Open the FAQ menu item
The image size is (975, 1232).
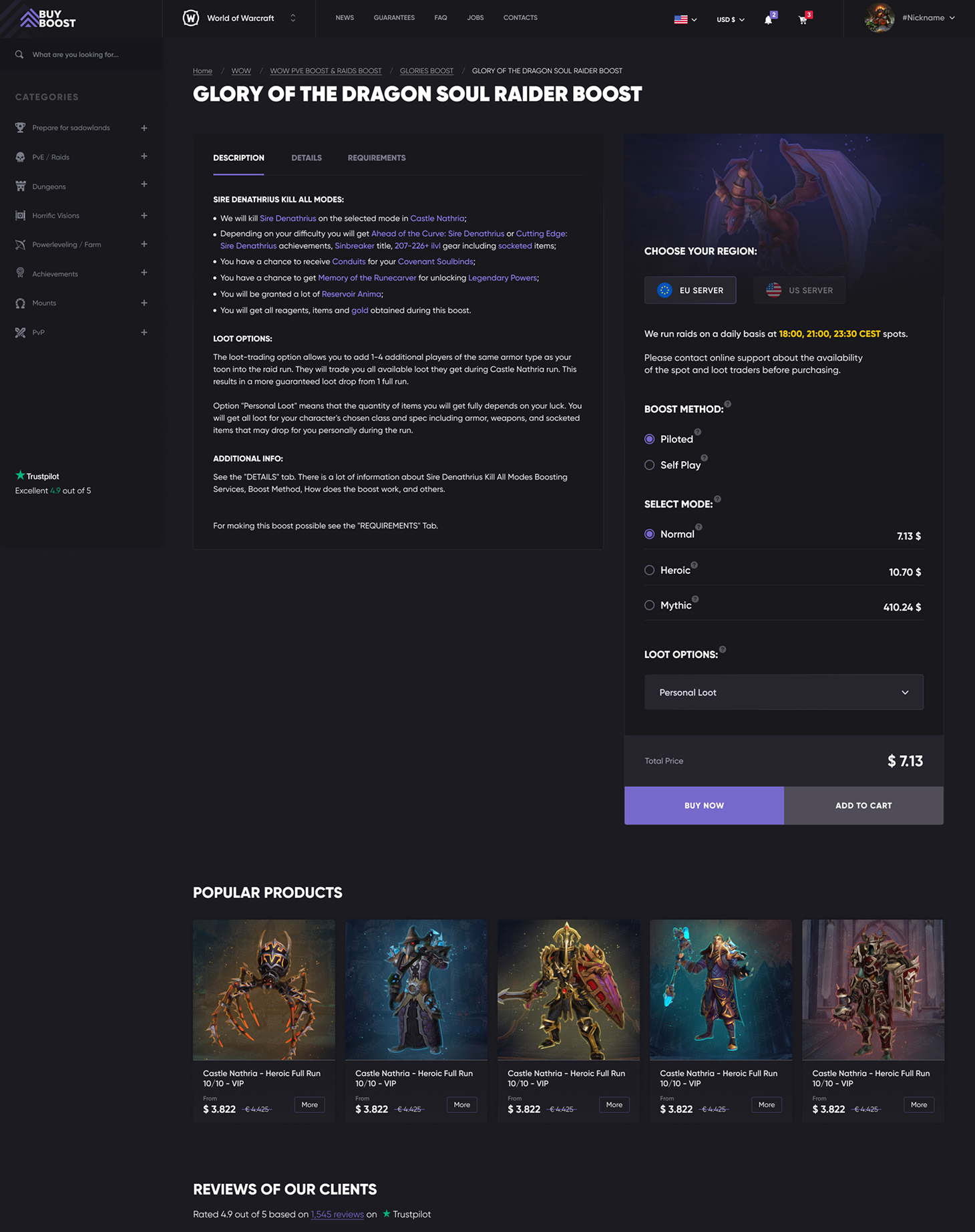pyautogui.click(x=441, y=18)
